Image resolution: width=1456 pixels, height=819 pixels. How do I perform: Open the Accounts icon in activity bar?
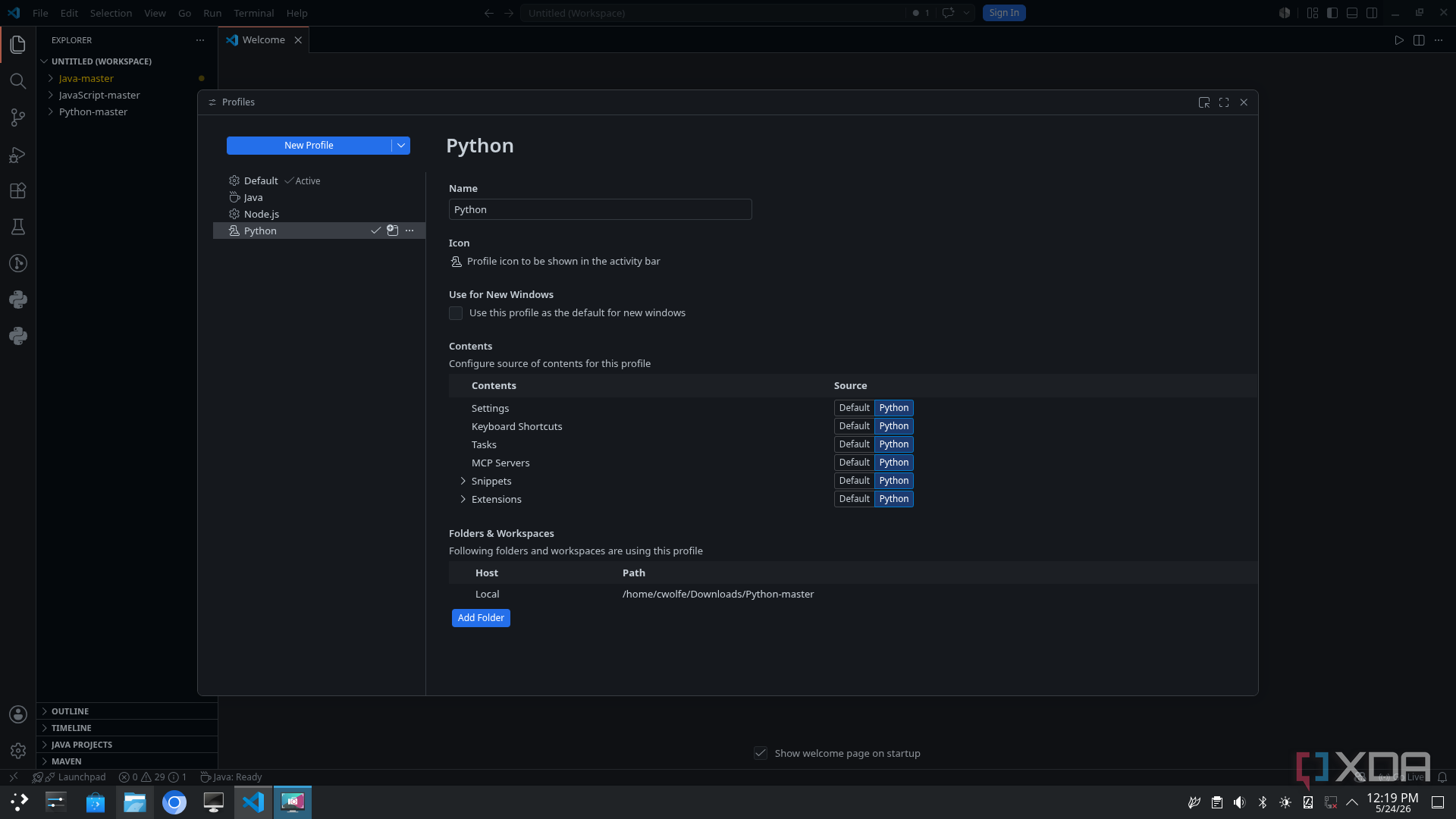click(x=18, y=714)
